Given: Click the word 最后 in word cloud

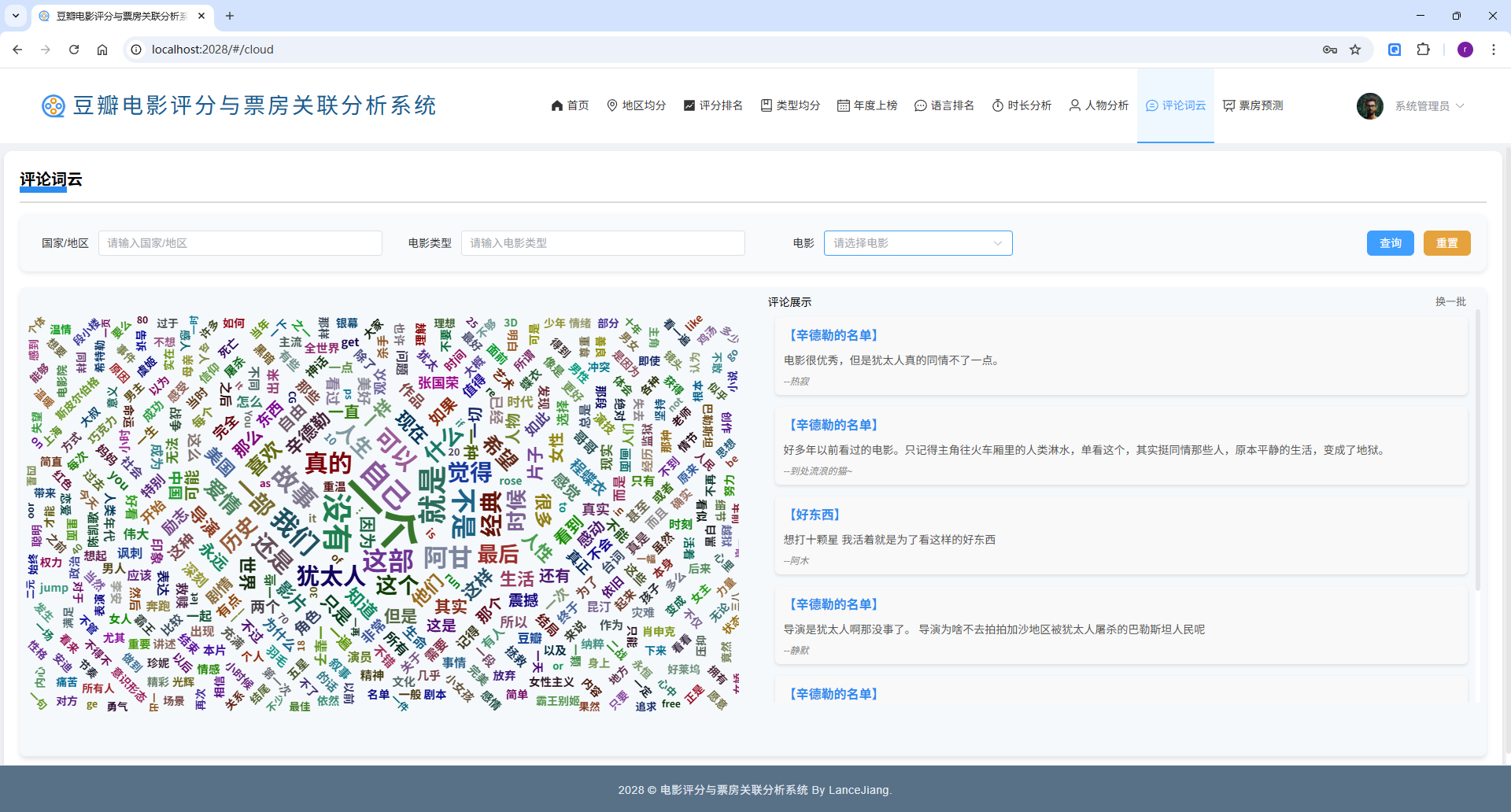Looking at the screenshot, I should 498,555.
